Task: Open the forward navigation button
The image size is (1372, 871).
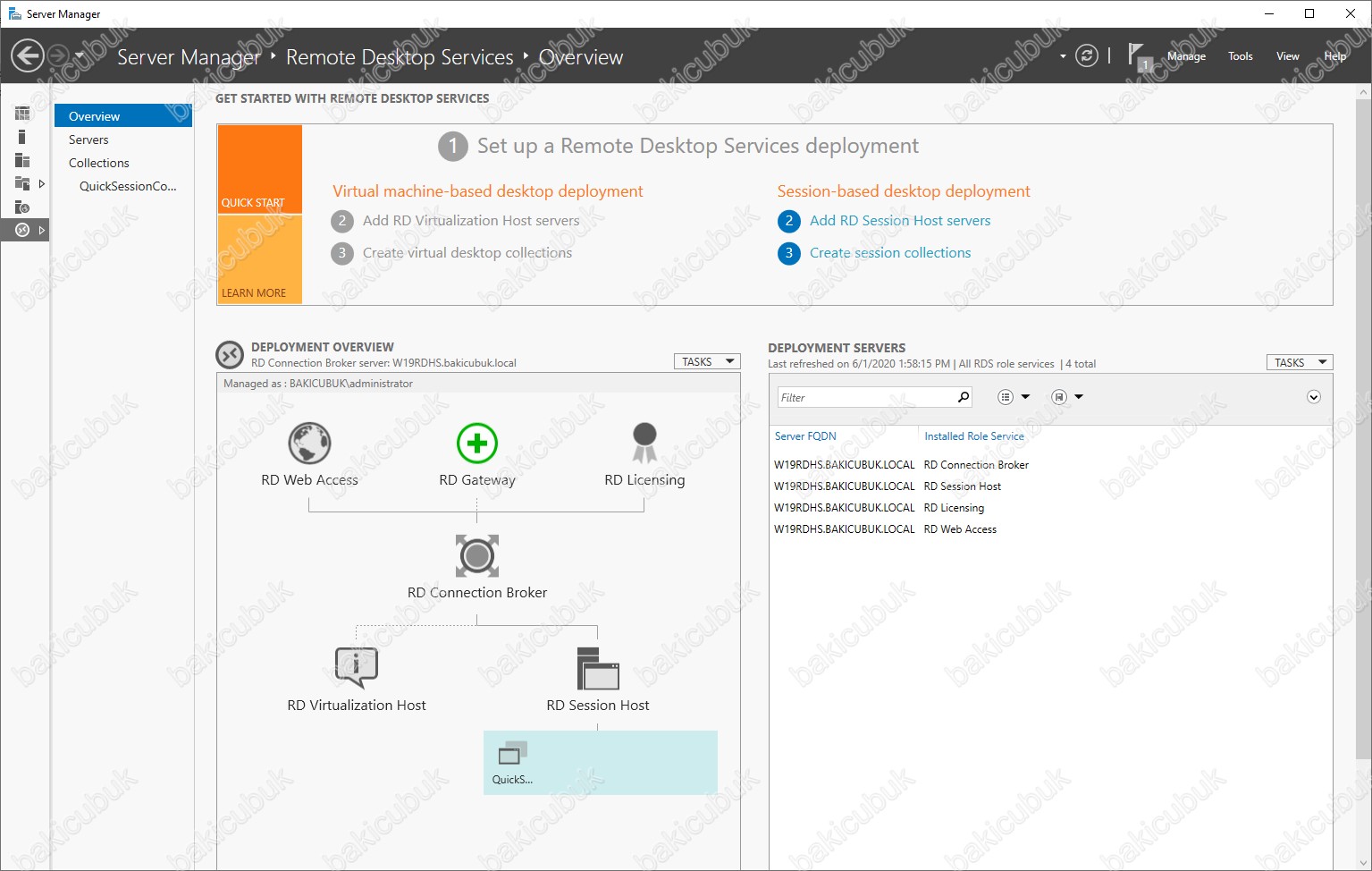Action: click(56, 55)
